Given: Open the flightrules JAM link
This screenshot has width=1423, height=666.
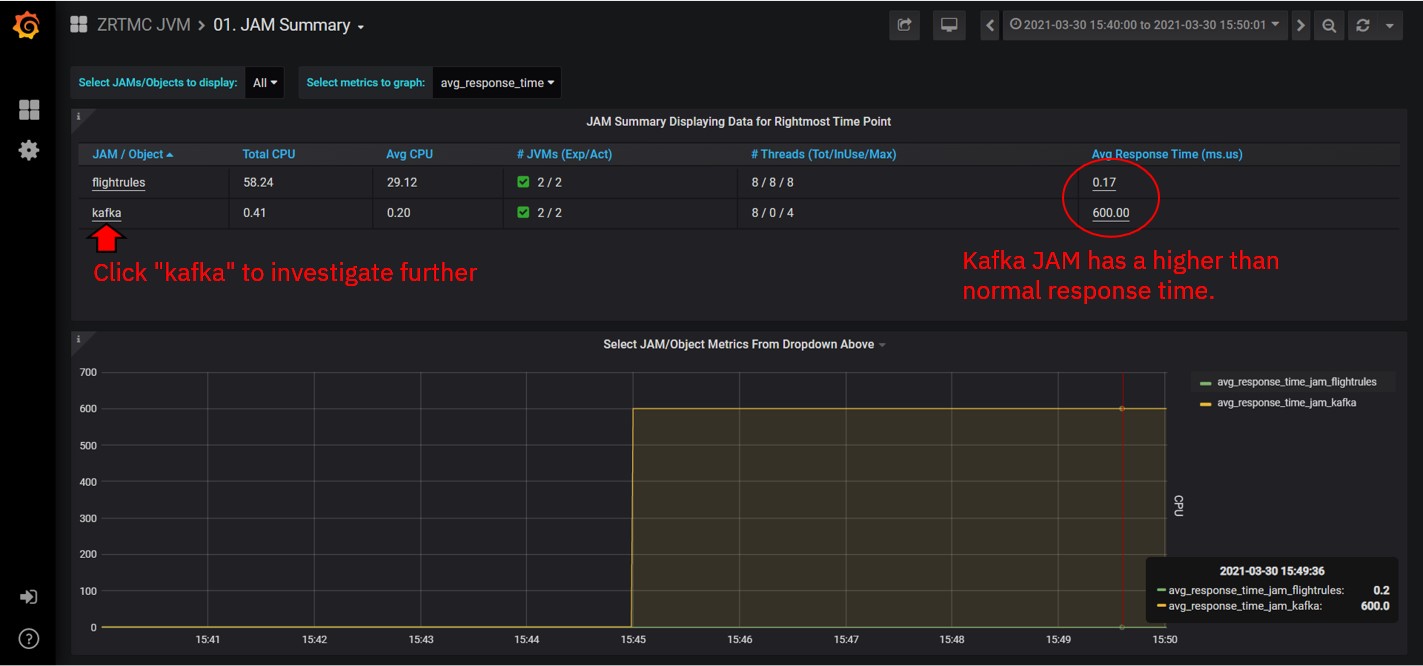Looking at the screenshot, I should 119,183.
